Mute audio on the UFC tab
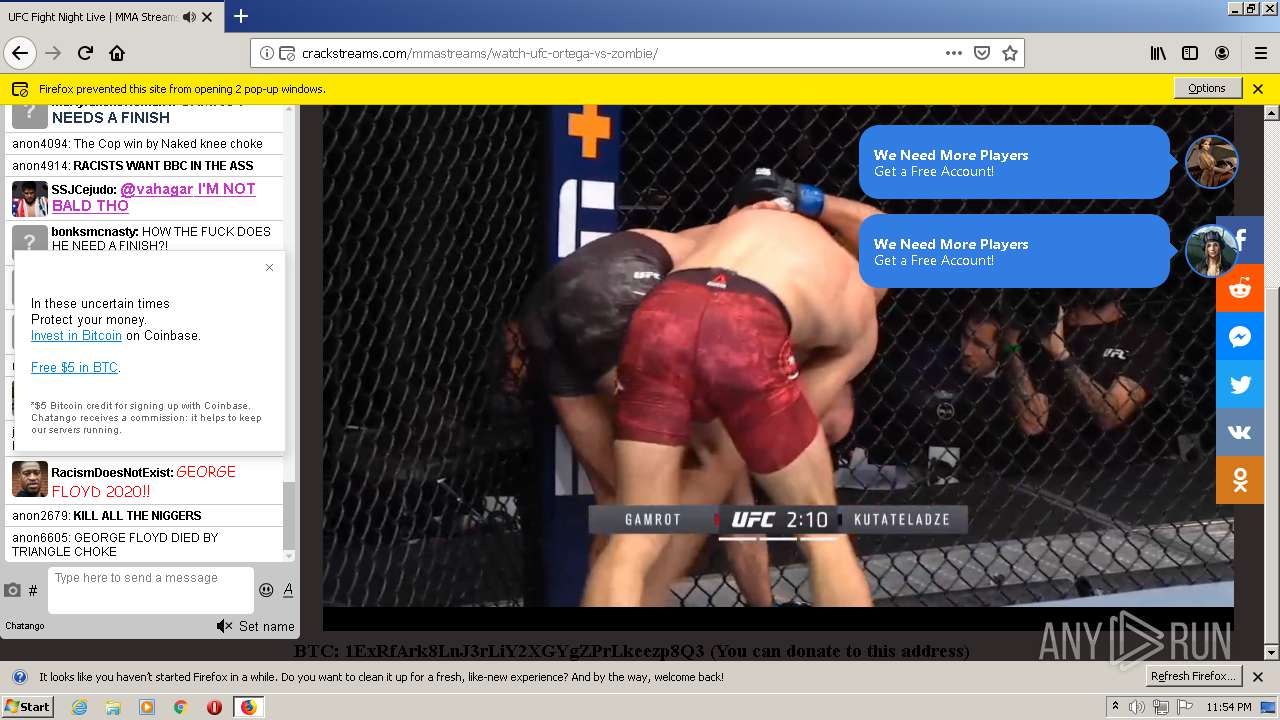Image resolution: width=1280 pixels, height=720 pixels. [189, 17]
